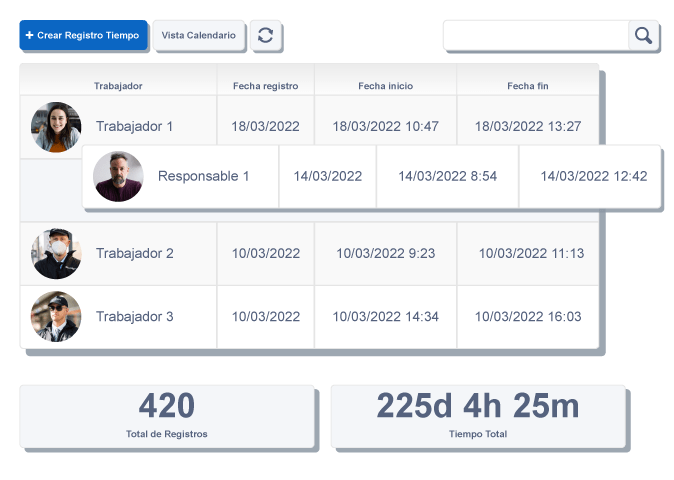Sort by the Fecha inicio column header

386,86
